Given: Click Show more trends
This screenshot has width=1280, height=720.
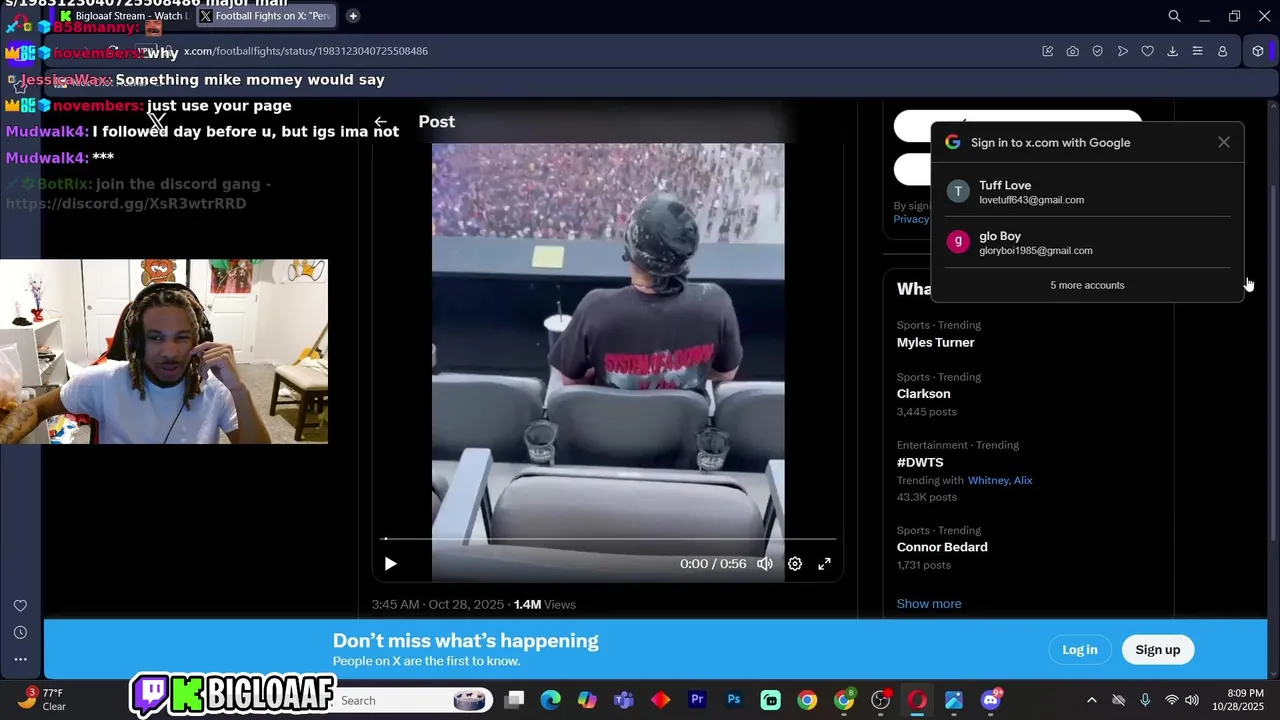Looking at the screenshot, I should pos(929,603).
